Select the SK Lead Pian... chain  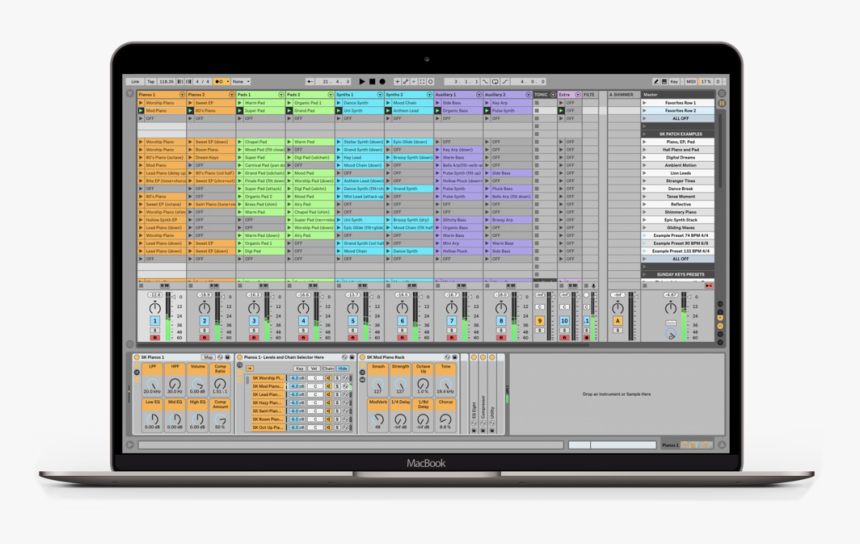268,394
